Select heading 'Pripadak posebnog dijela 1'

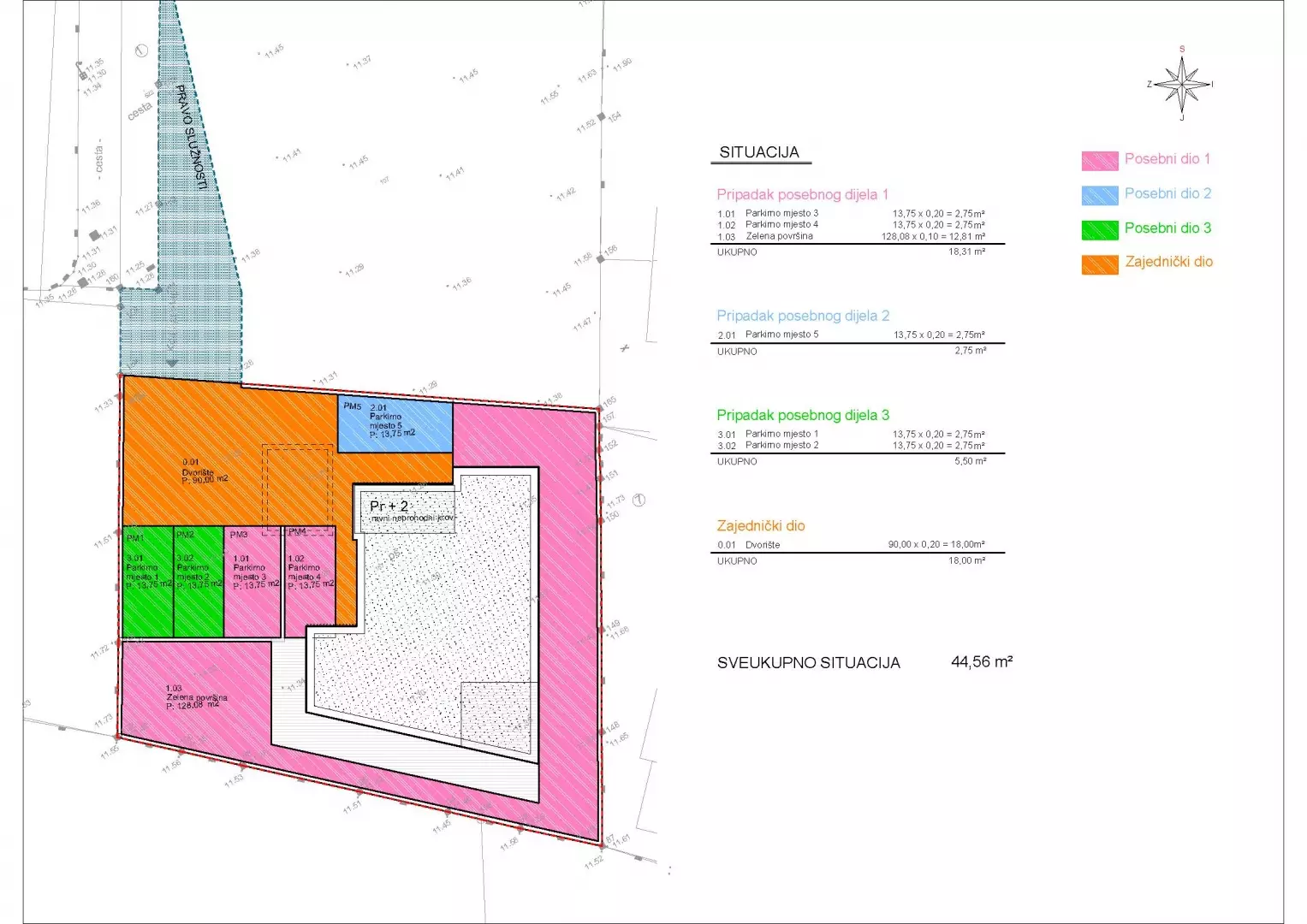point(803,195)
